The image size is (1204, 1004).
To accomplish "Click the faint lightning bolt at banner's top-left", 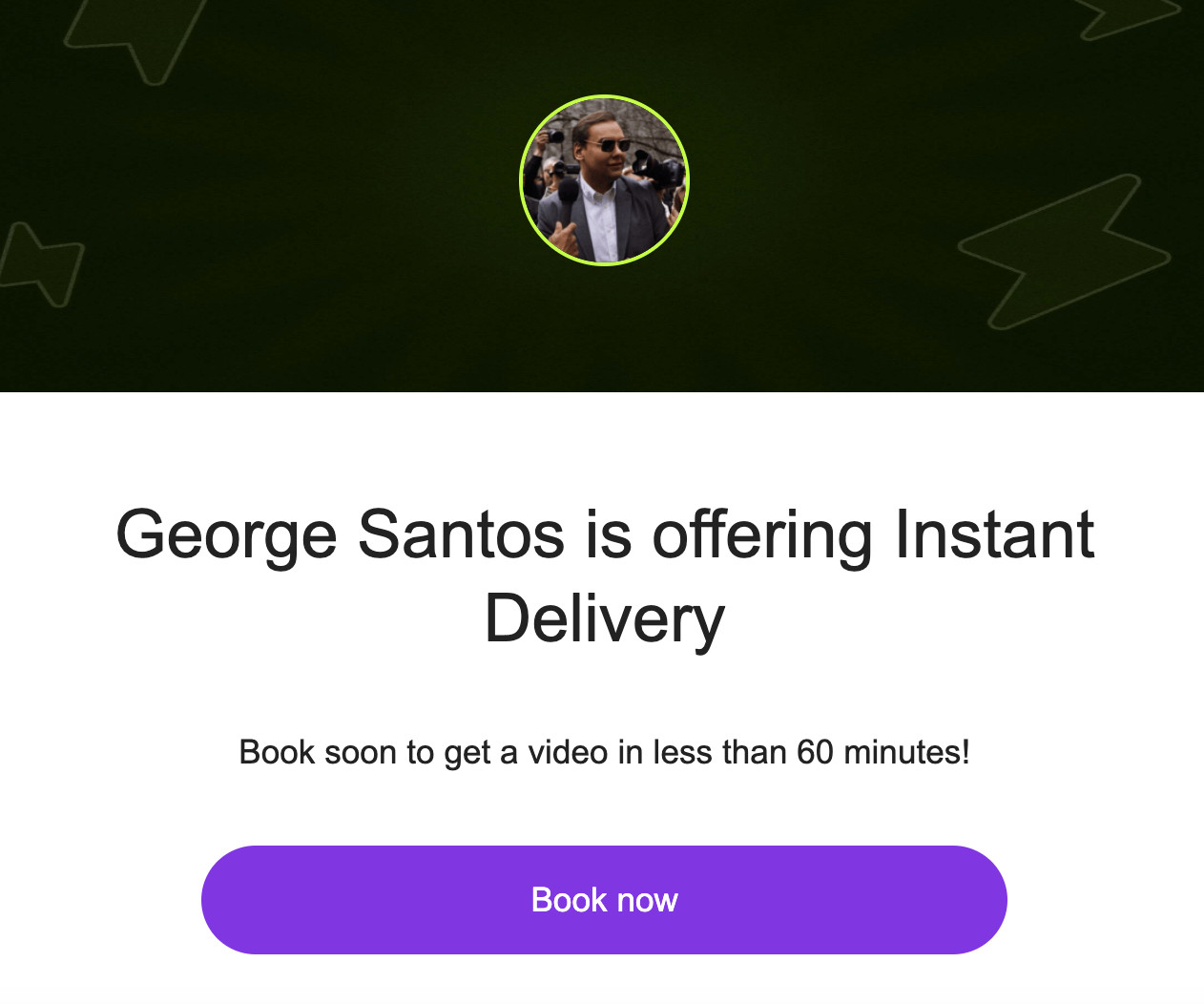I will [134, 38].
